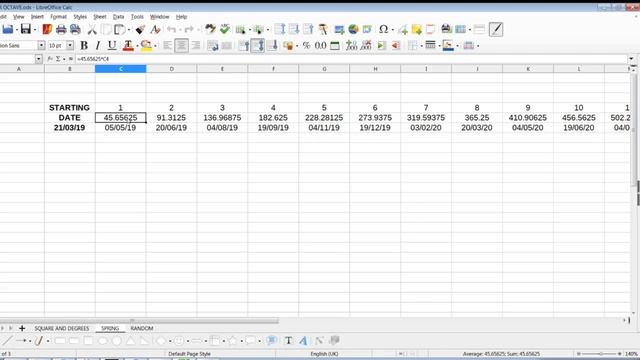Switch to the RANDOM sheet tab

[x=142, y=328]
